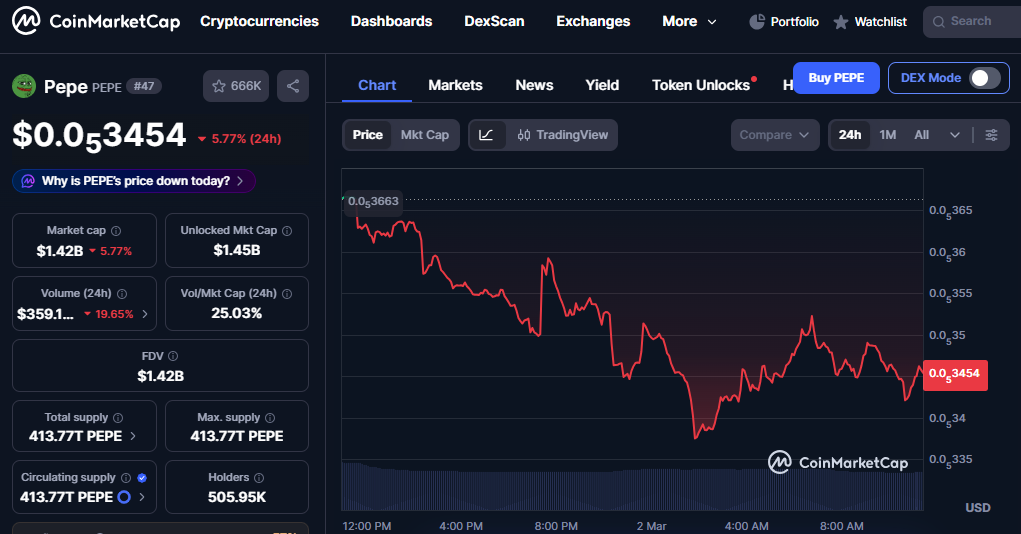Screen dimensions: 1021x534
Task: Click the share icon button
Action: tap(293, 86)
